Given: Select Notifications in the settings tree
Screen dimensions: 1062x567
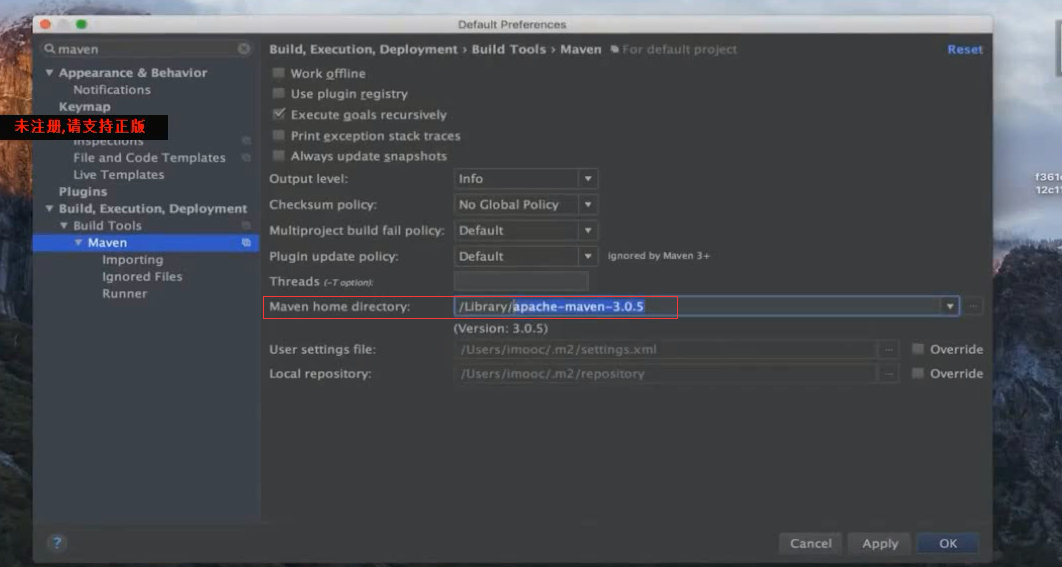Looking at the screenshot, I should point(112,89).
